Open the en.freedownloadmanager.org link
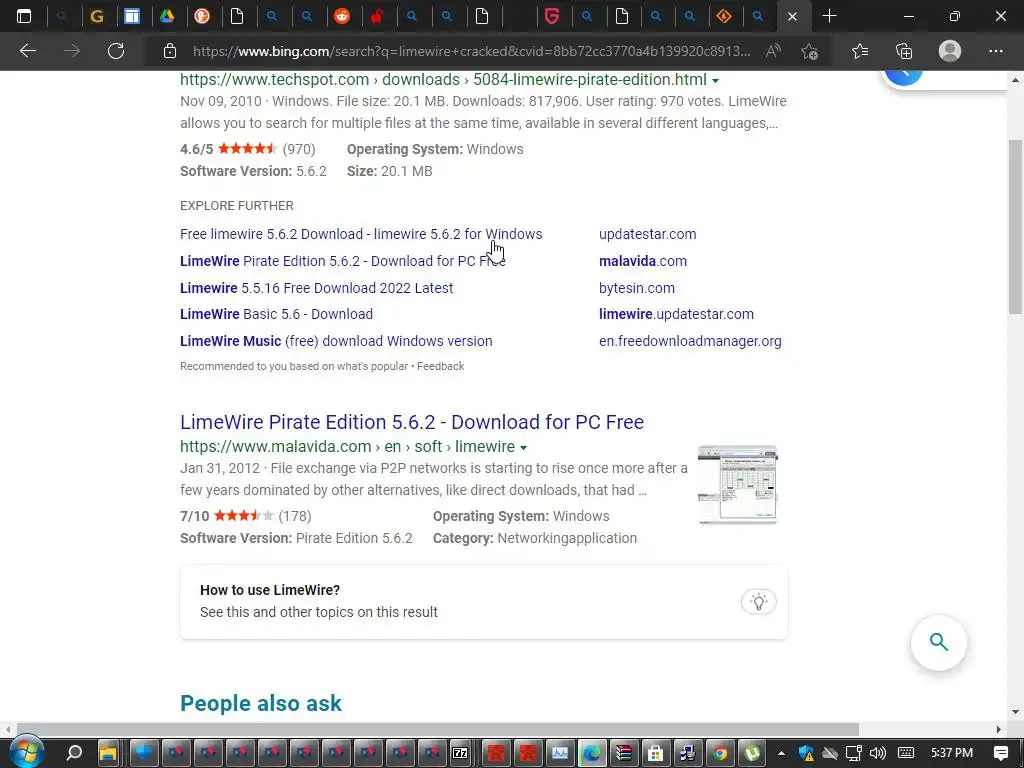This screenshot has height=768, width=1024. [690, 341]
